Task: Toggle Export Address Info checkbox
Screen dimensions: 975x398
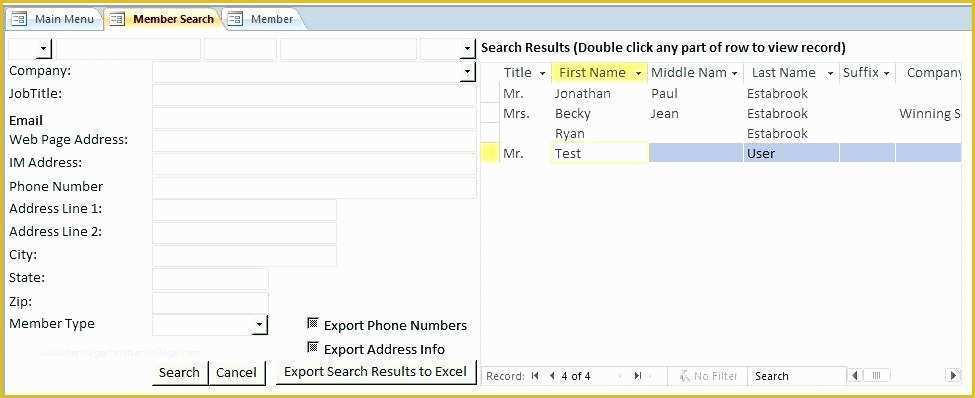Action: 313,347
